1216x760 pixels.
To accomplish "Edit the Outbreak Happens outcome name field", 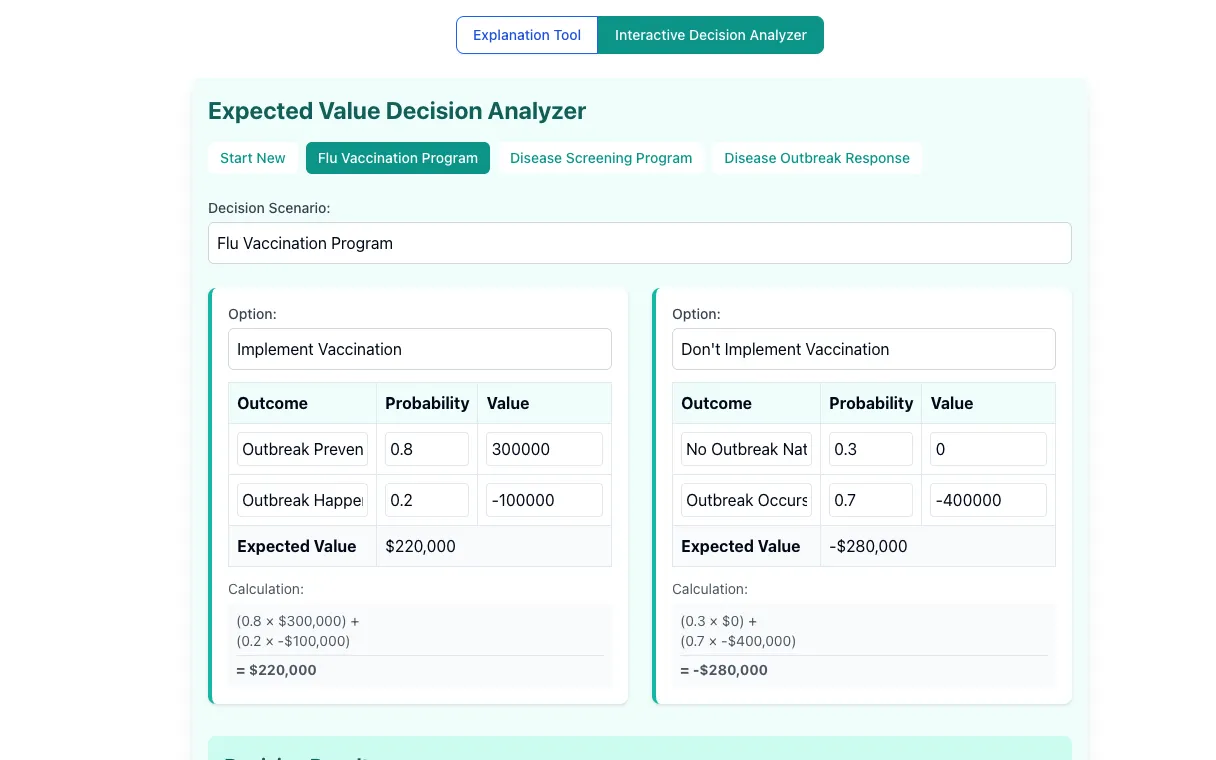I will point(303,500).
